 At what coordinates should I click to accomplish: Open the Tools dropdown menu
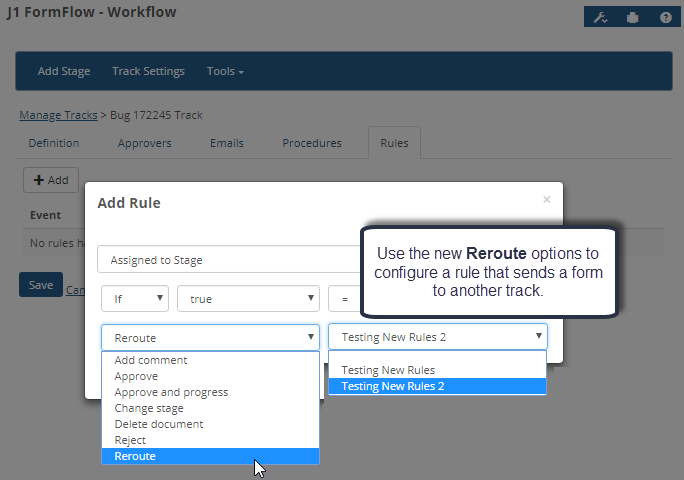(225, 72)
